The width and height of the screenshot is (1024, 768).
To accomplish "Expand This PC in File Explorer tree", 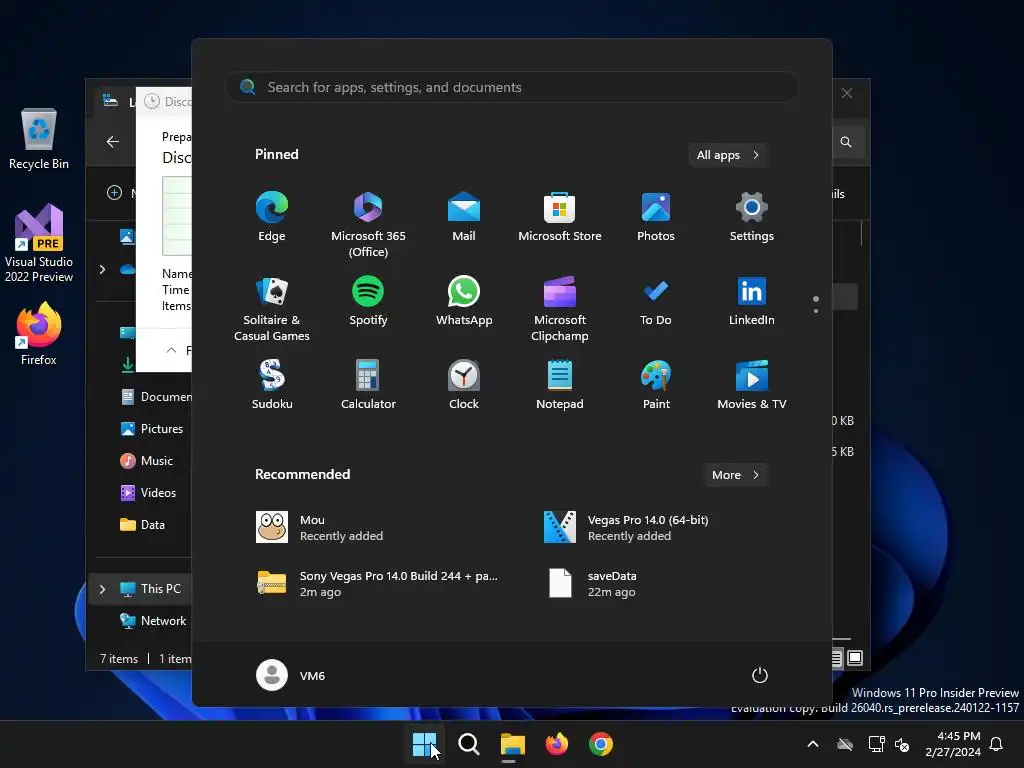I will click(102, 589).
